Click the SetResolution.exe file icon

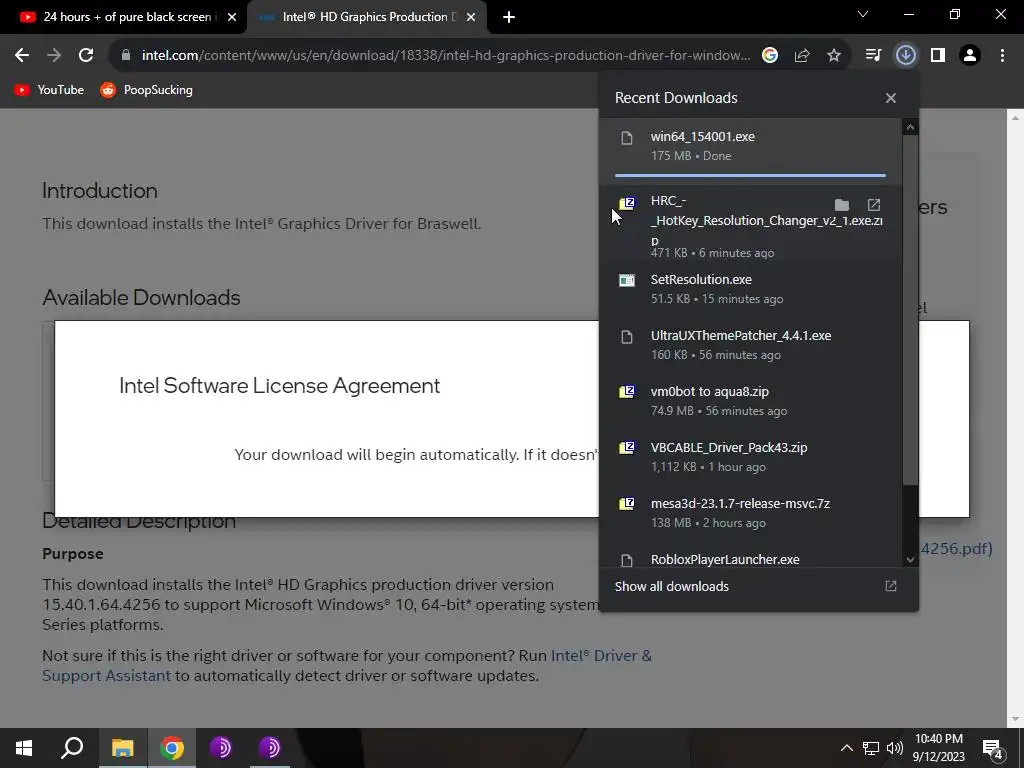tap(627, 280)
